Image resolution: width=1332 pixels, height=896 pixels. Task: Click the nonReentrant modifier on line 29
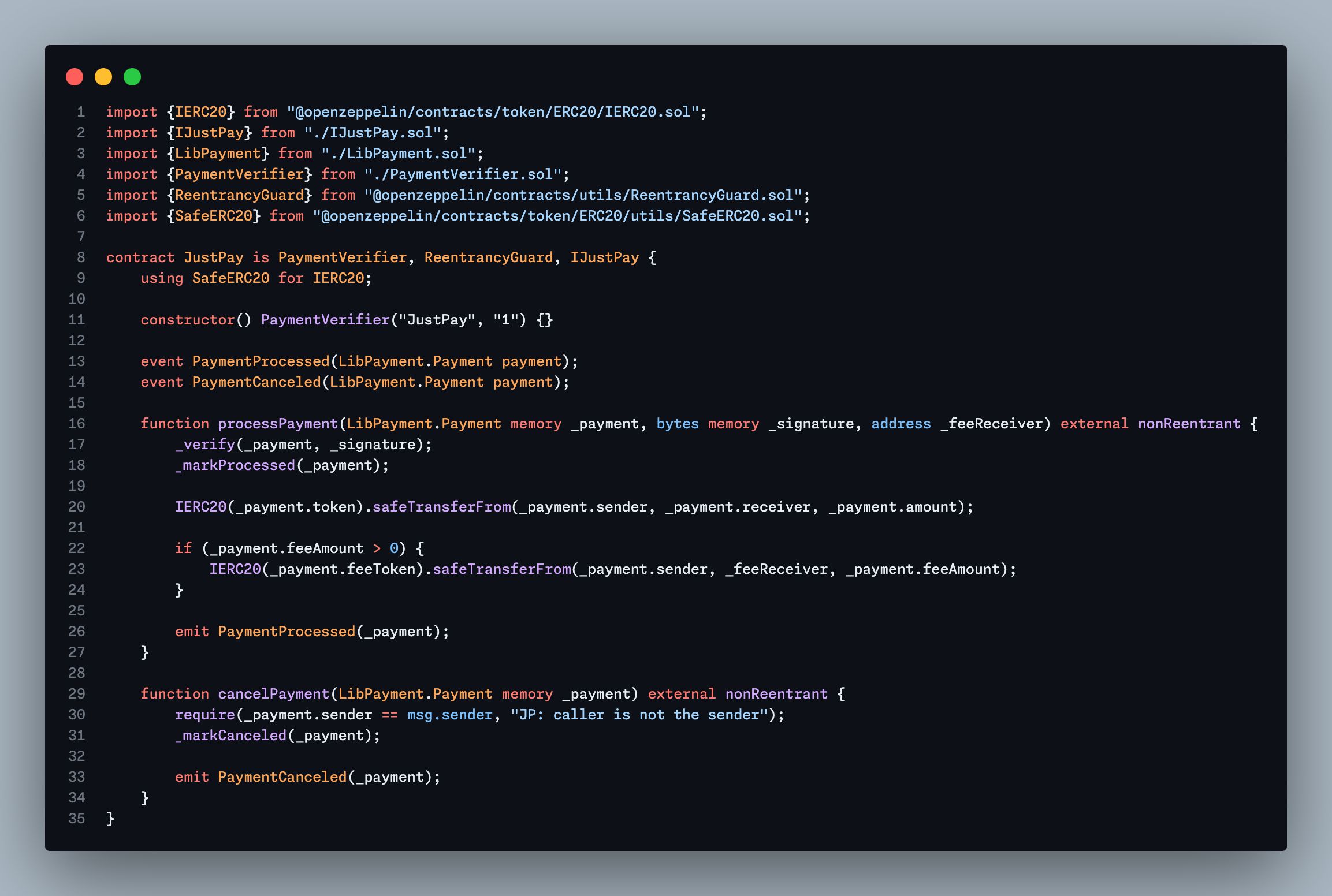coord(776,694)
